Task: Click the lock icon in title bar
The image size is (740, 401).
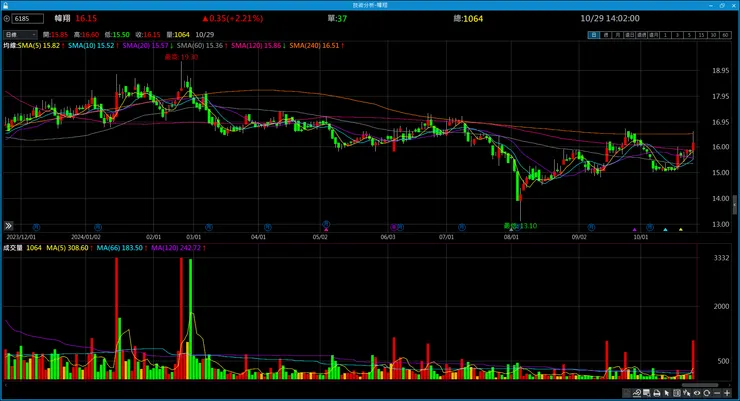Action: [5, 5]
